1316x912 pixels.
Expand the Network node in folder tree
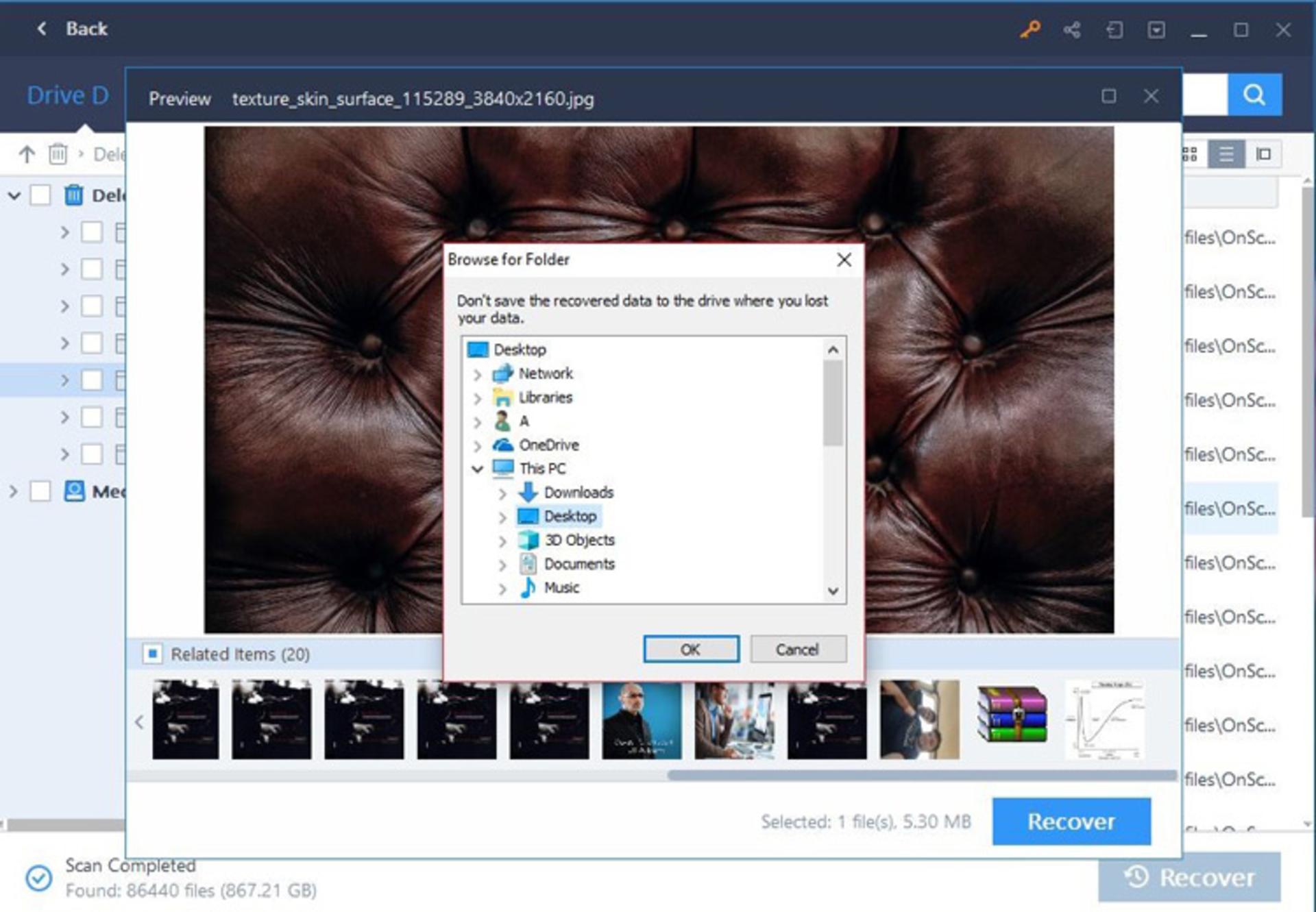tap(478, 374)
